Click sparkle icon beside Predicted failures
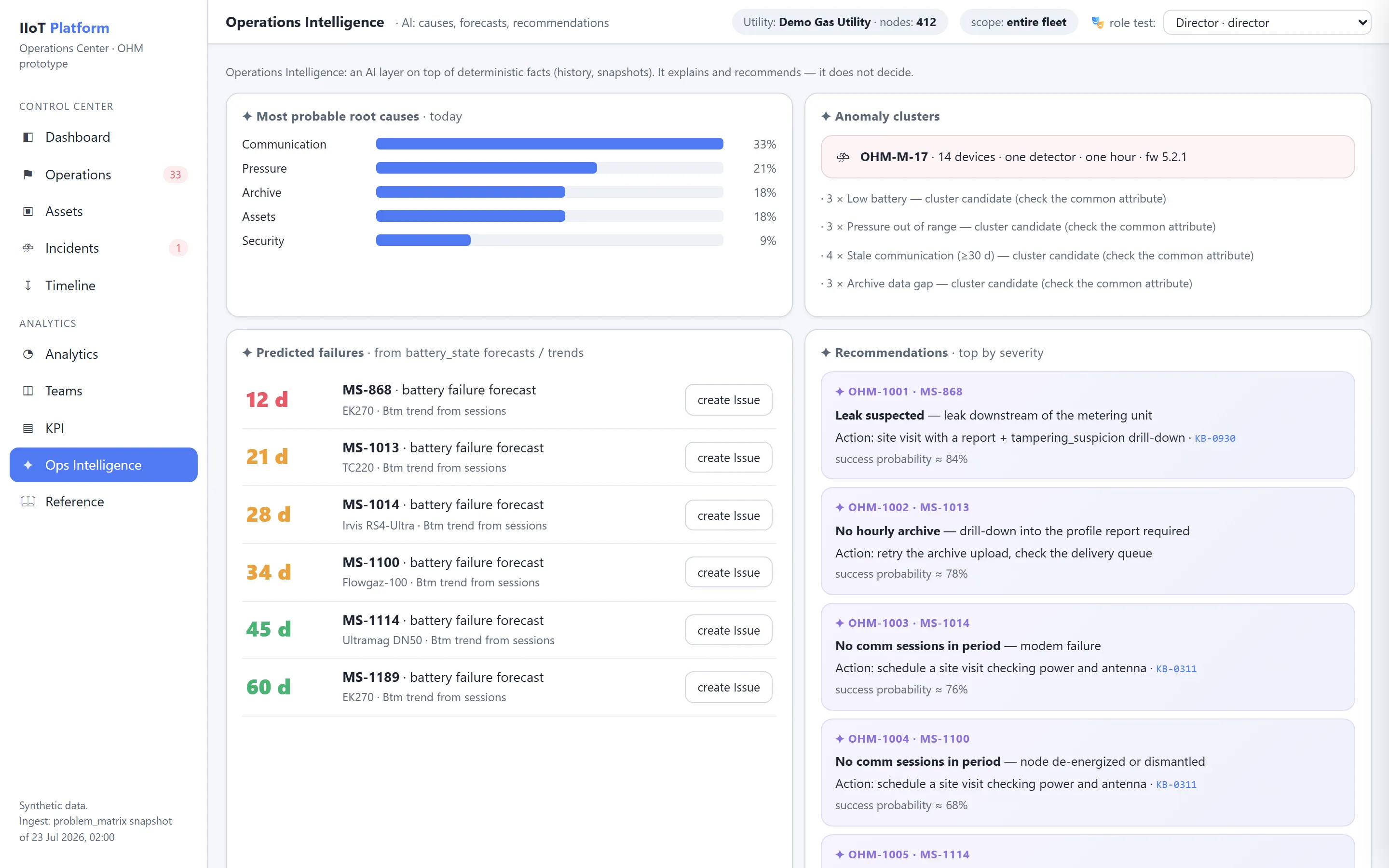1389x868 pixels. (247, 353)
